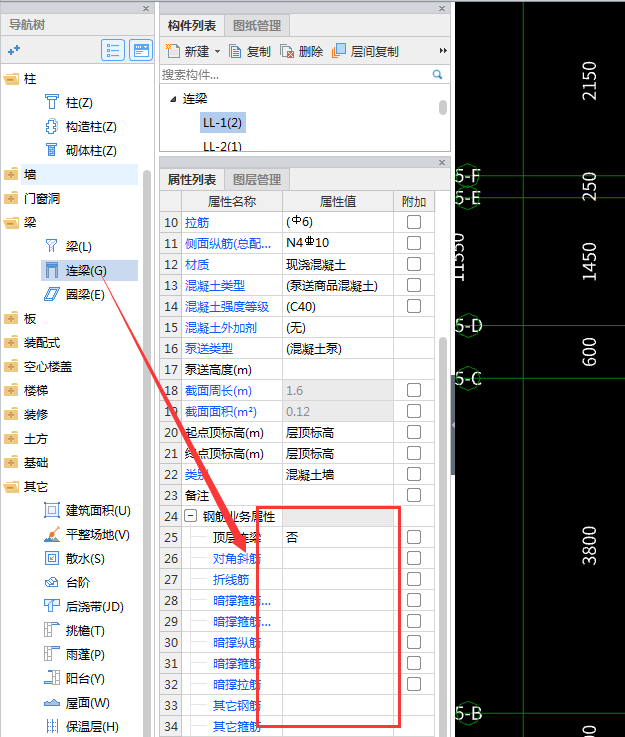
Task: Select the 连梁(G) coupling beam icon
Action: [52, 270]
